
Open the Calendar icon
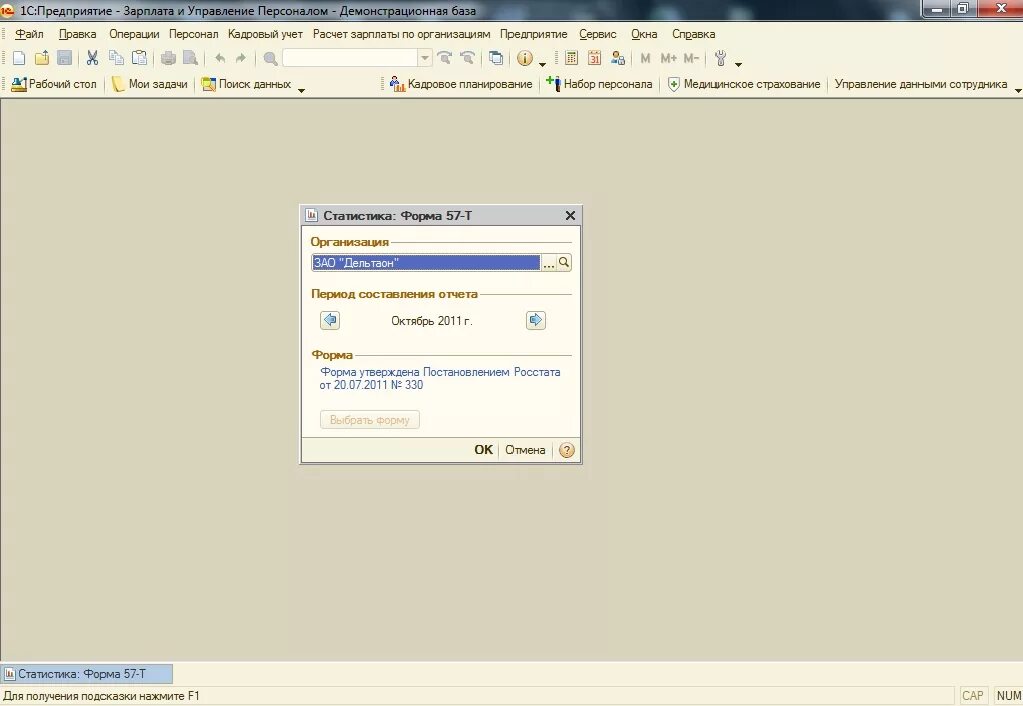[594, 58]
